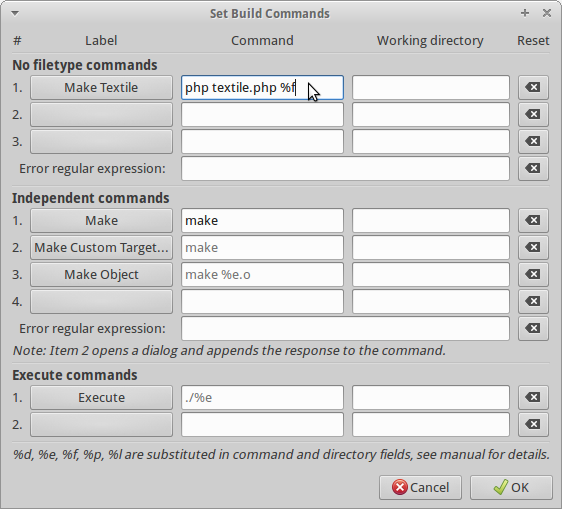562x509 pixels.
Task: Click the Command column header
Action: (262, 41)
